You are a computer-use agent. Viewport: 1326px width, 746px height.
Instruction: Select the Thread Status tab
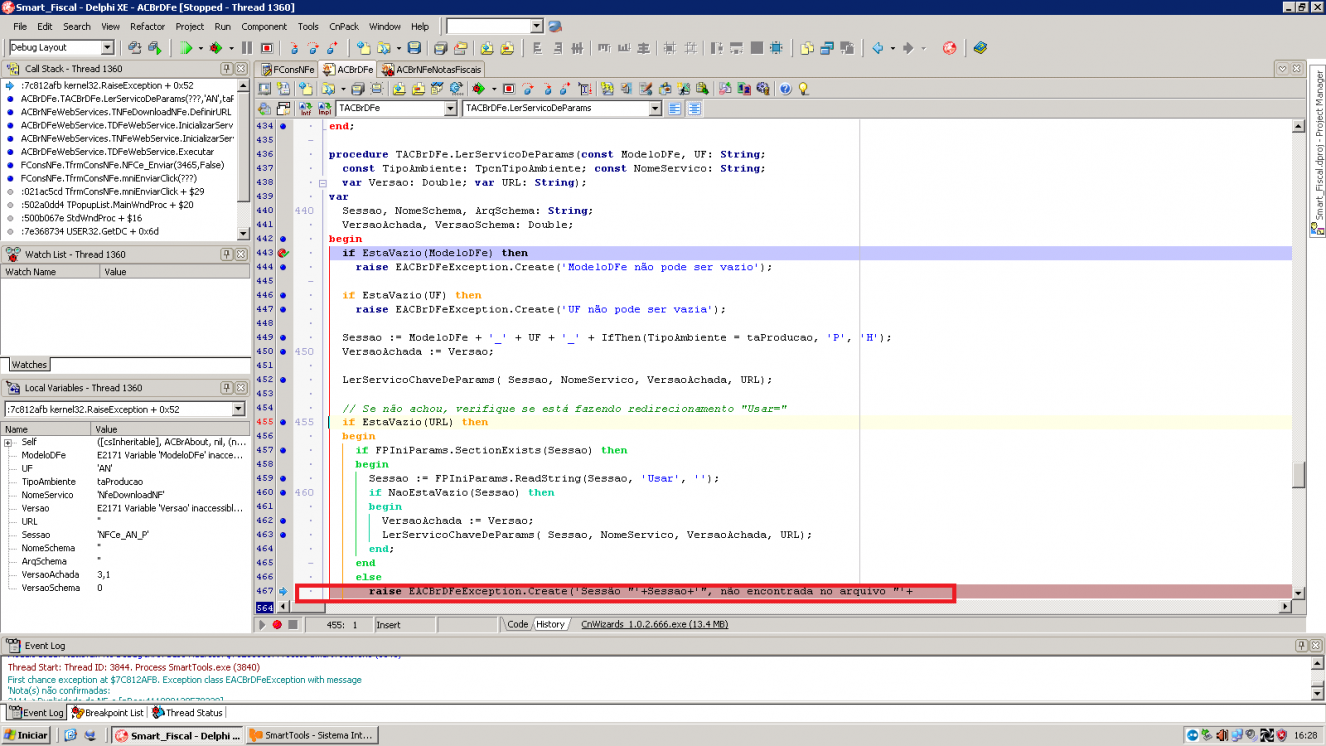point(187,713)
